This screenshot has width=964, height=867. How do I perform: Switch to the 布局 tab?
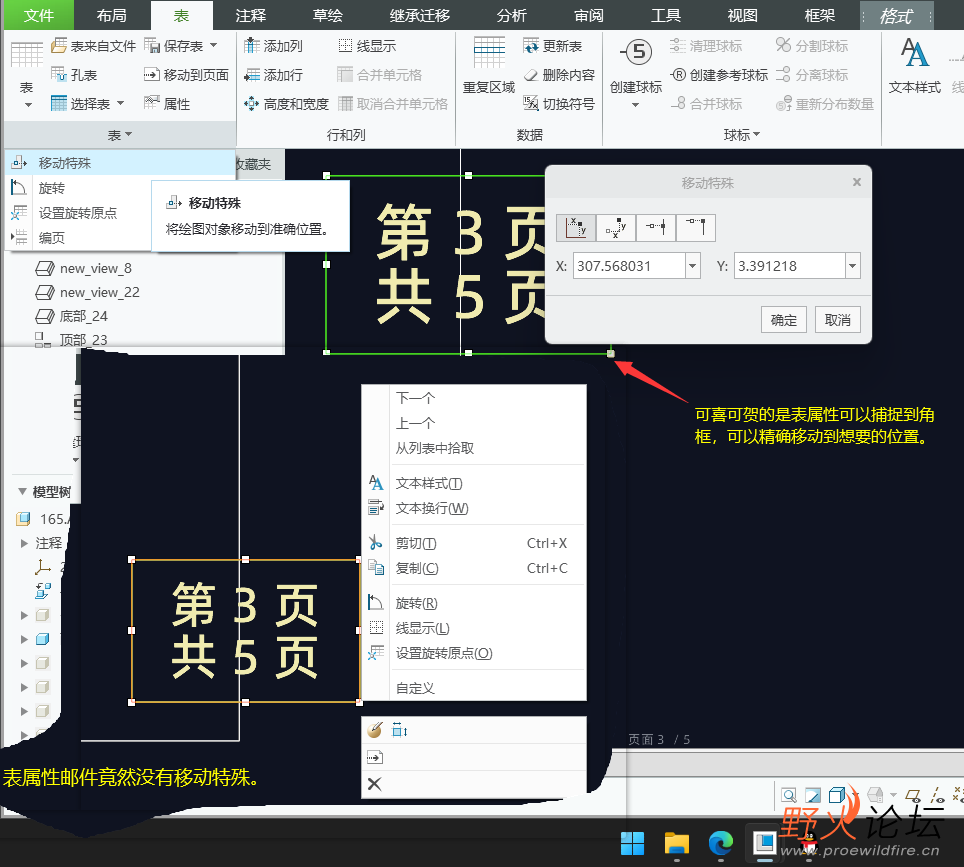(x=112, y=15)
